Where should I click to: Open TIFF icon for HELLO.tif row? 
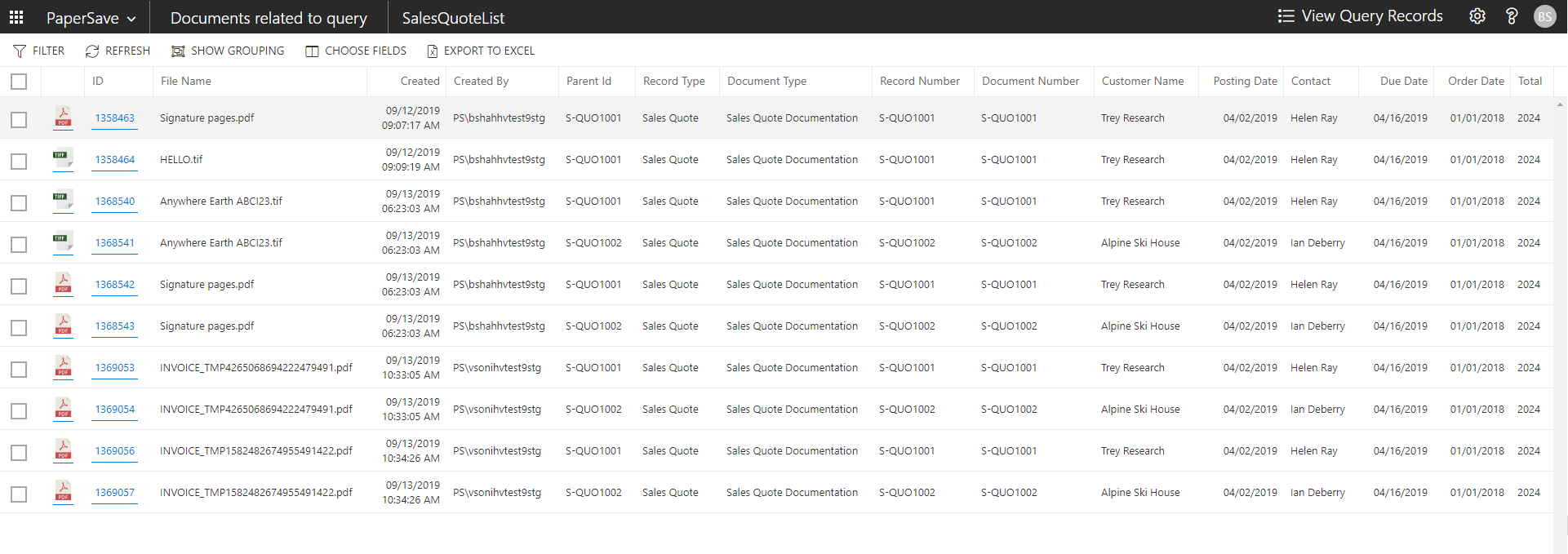[63, 158]
